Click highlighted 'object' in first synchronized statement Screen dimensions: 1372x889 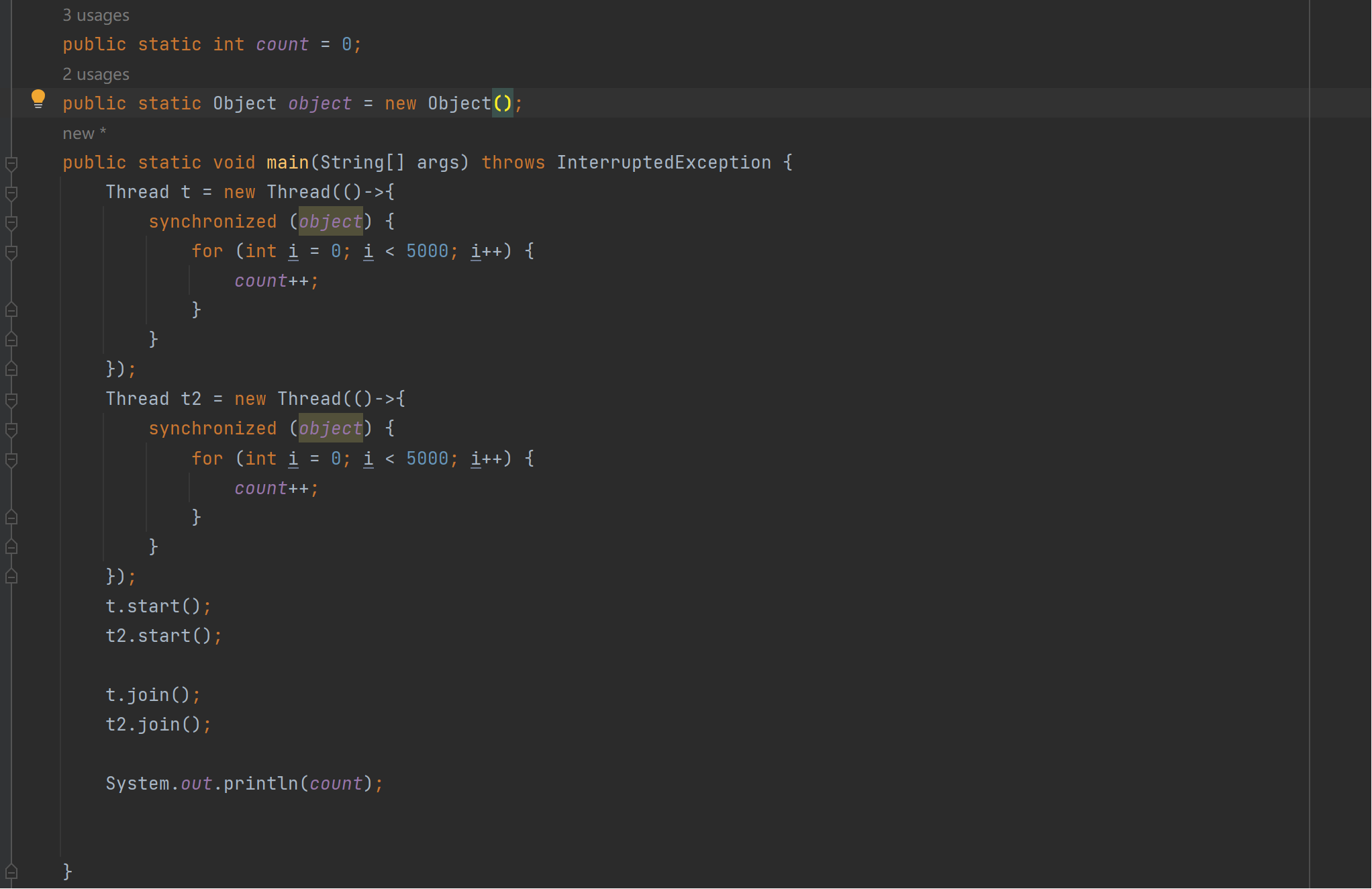[330, 222]
